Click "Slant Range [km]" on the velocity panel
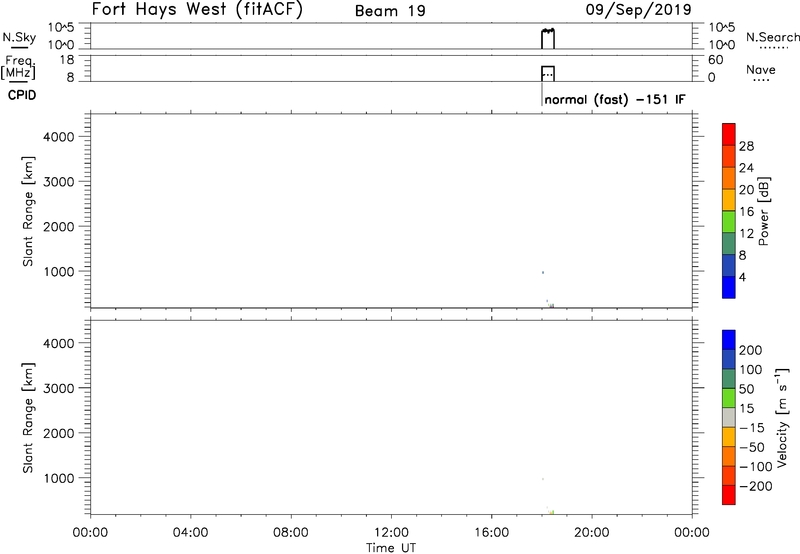Viewport: 800px width, 554px height. (28, 418)
